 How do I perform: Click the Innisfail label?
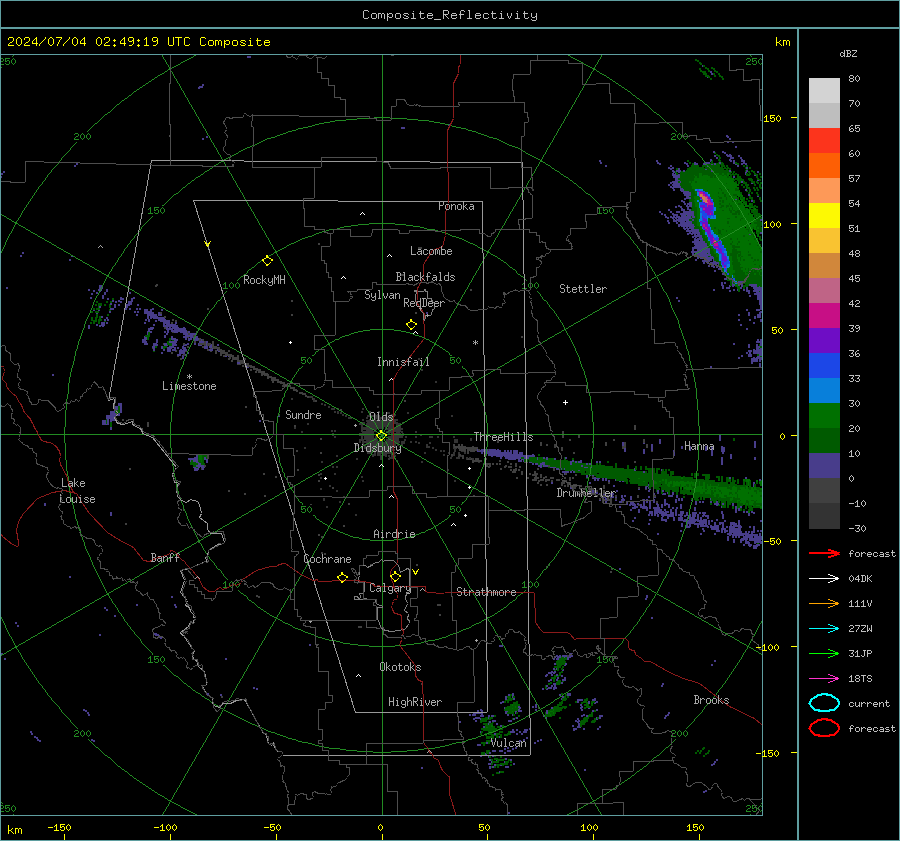pos(403,362)
